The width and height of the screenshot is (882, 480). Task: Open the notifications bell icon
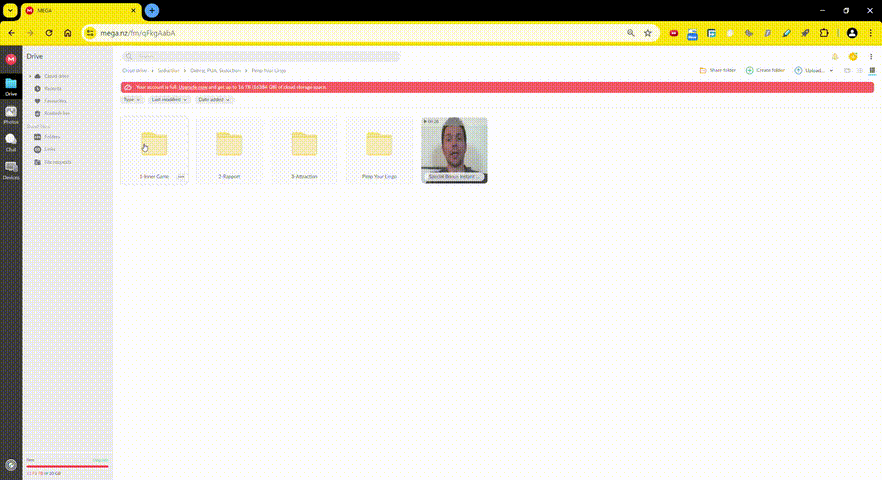tap(835, 56)
